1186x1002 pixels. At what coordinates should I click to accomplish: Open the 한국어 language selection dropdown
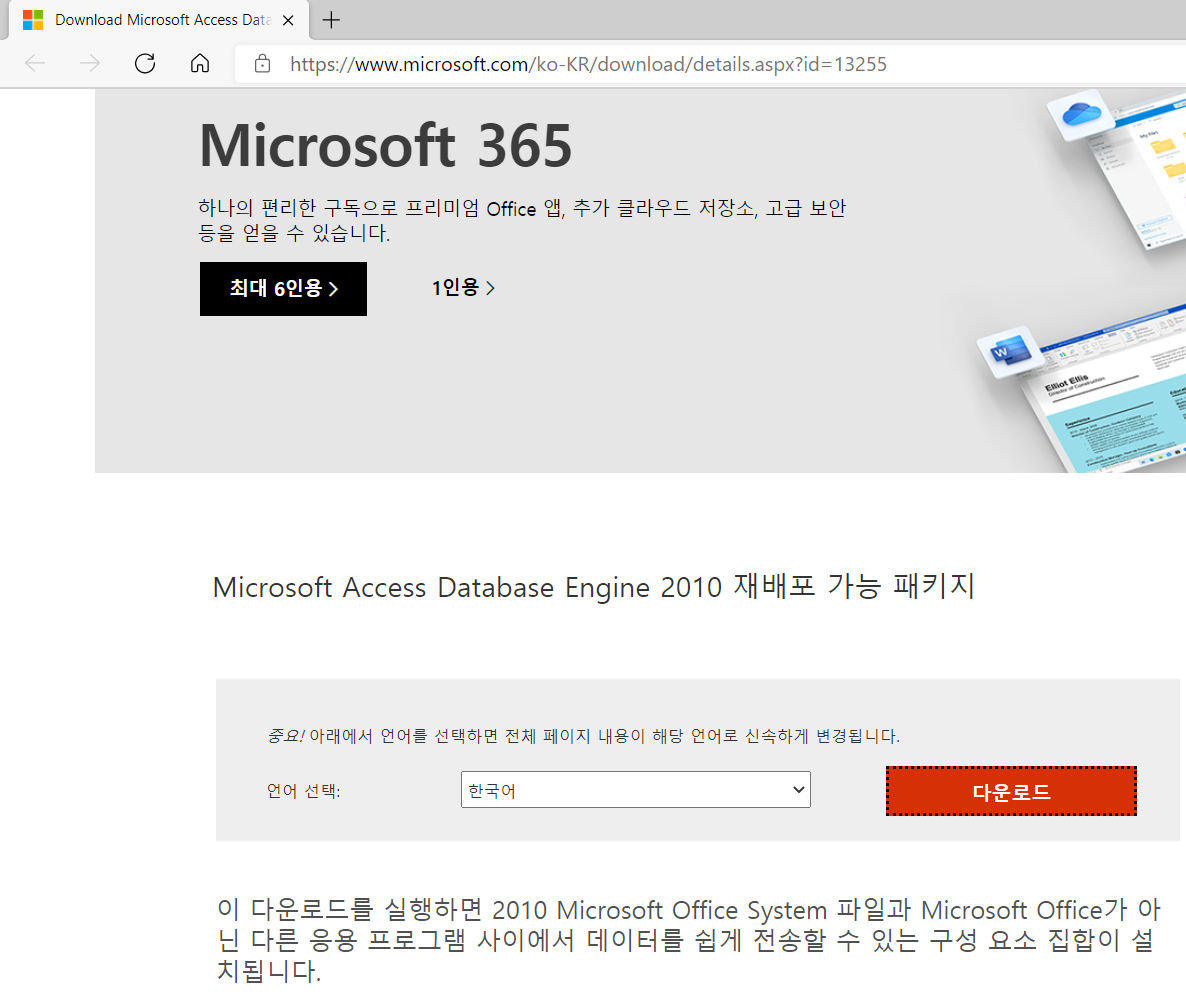[x=635, y=790]
